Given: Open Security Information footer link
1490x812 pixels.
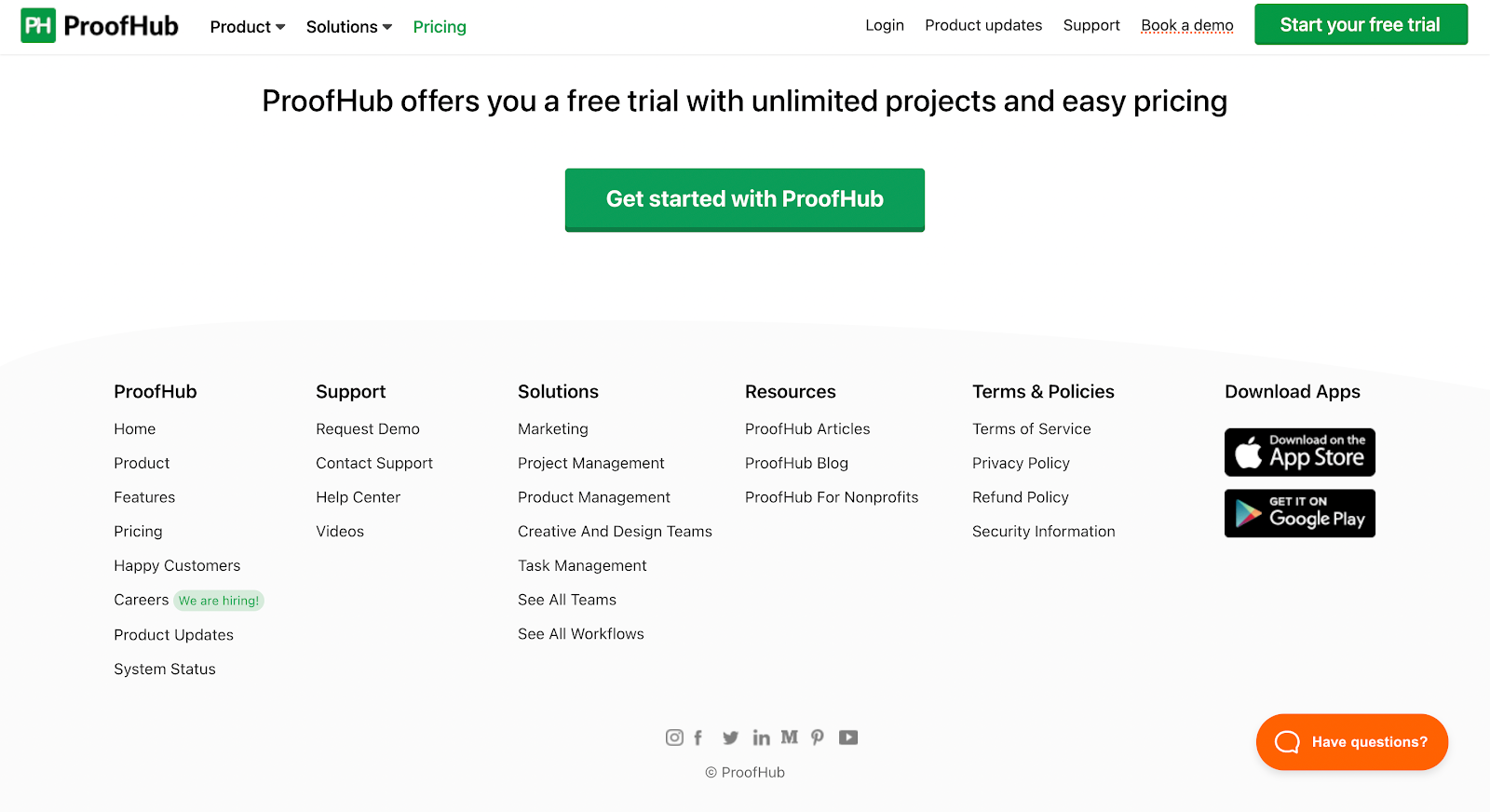Looking at the screenshot, I should click(x=1043, y=531).
